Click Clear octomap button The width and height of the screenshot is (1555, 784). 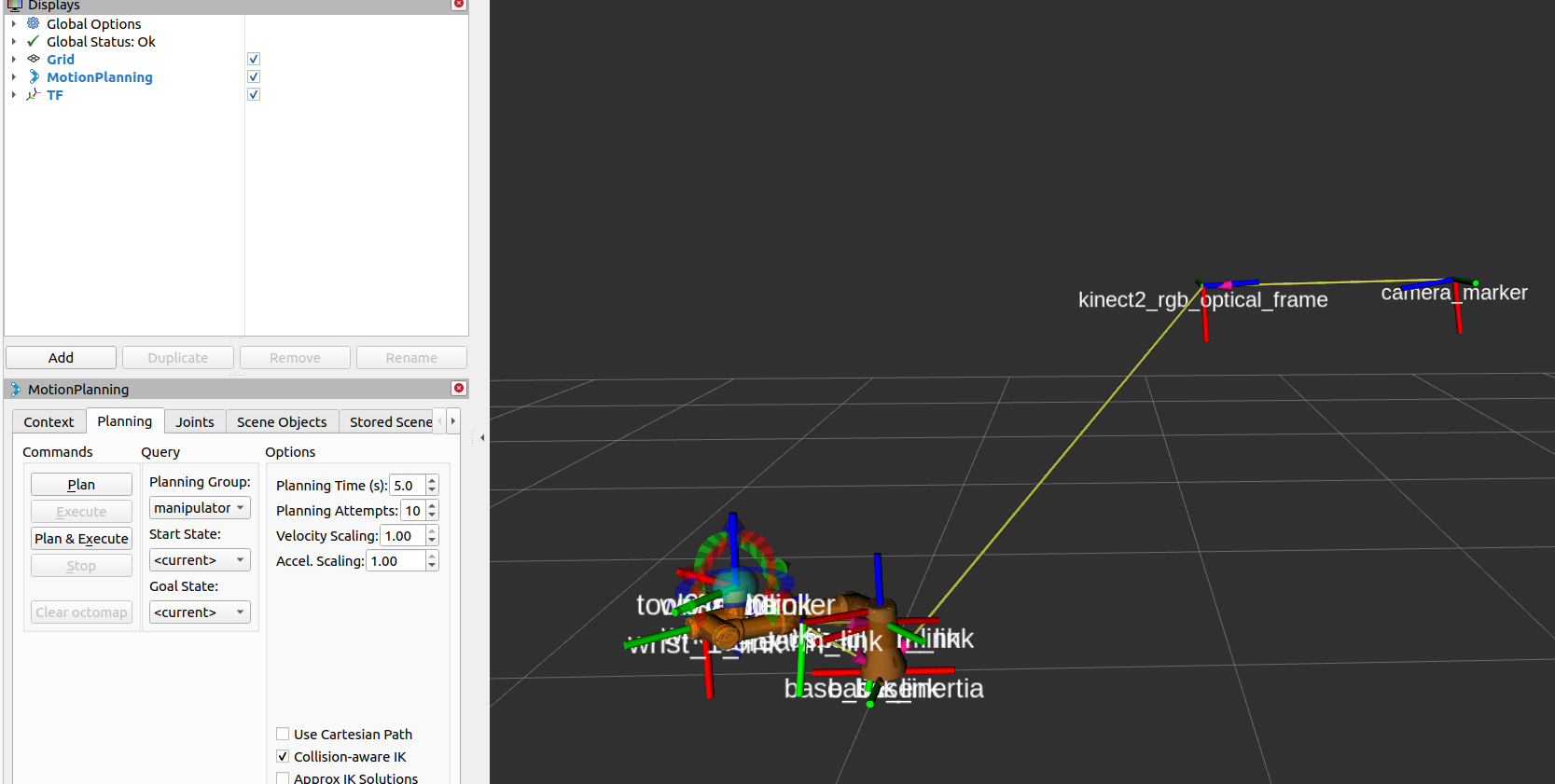tap(81, 612)
